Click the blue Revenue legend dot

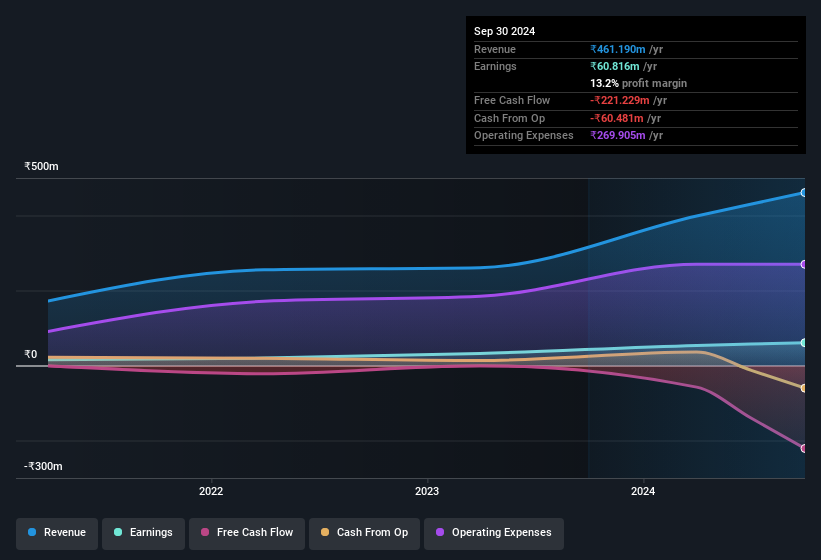coord(32,532)
